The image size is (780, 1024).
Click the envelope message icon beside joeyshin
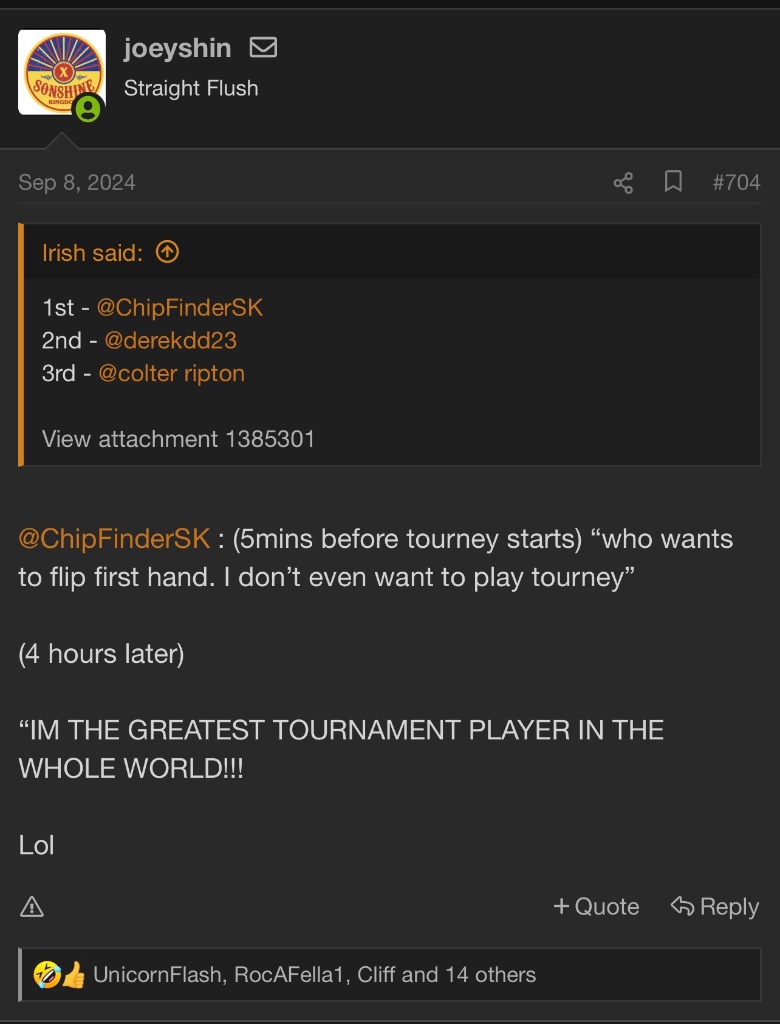pyautogui.click(x=263, y=48)
